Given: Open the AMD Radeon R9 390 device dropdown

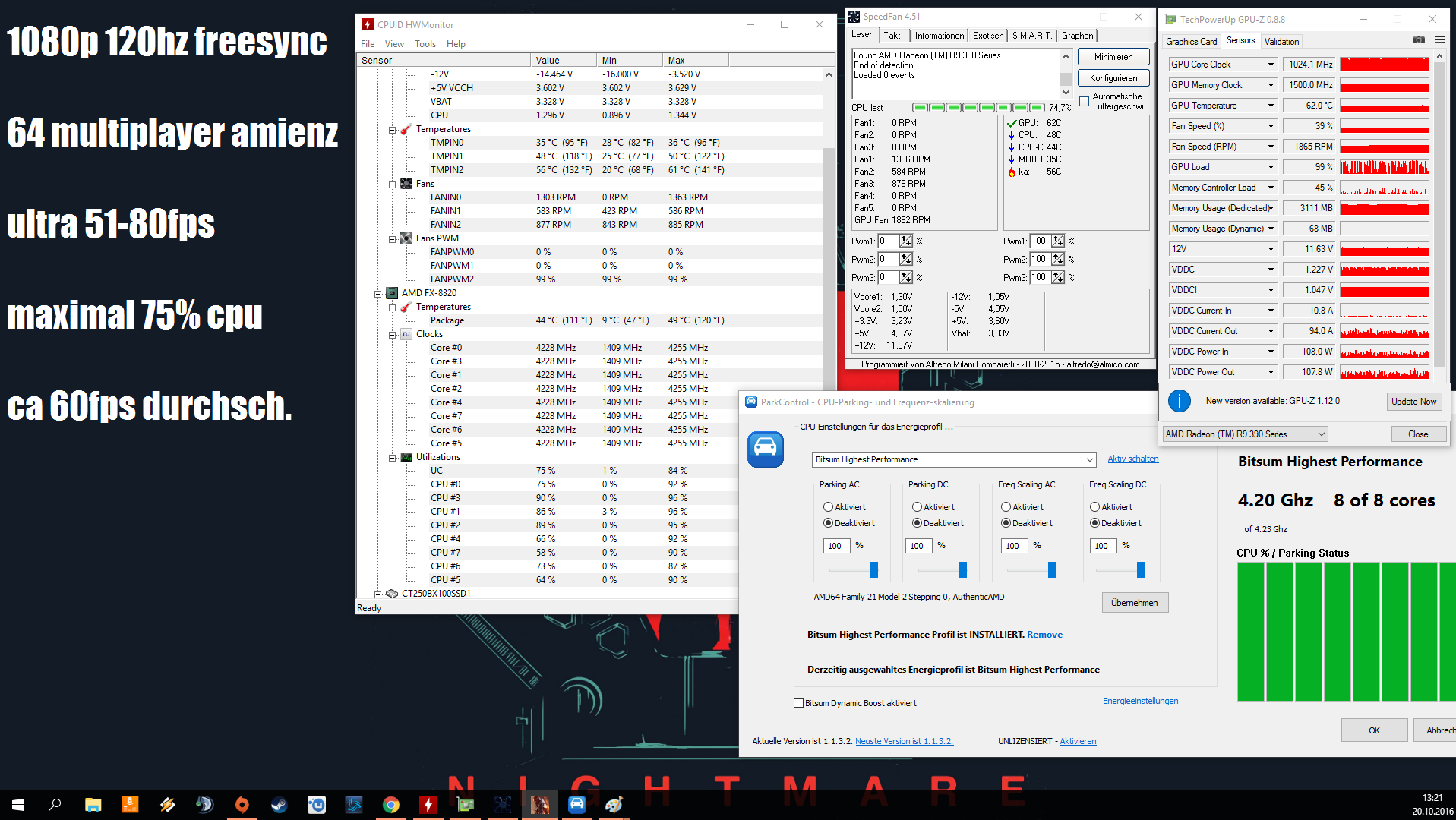Looking at the screenshot, I should [1245, 434].
